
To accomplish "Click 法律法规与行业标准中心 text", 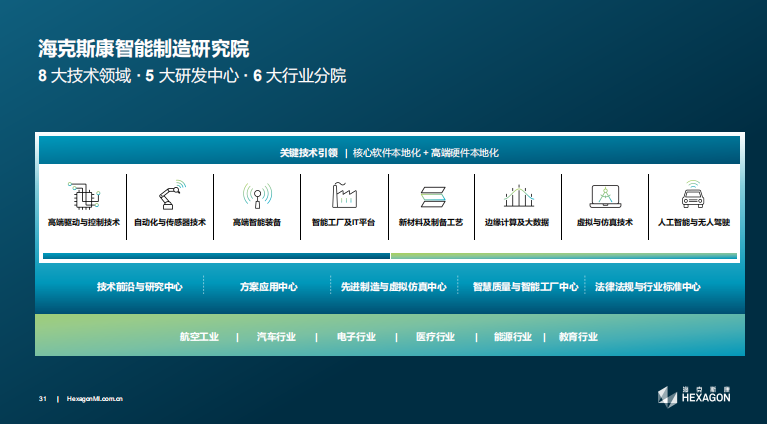I will pos(648,287).
